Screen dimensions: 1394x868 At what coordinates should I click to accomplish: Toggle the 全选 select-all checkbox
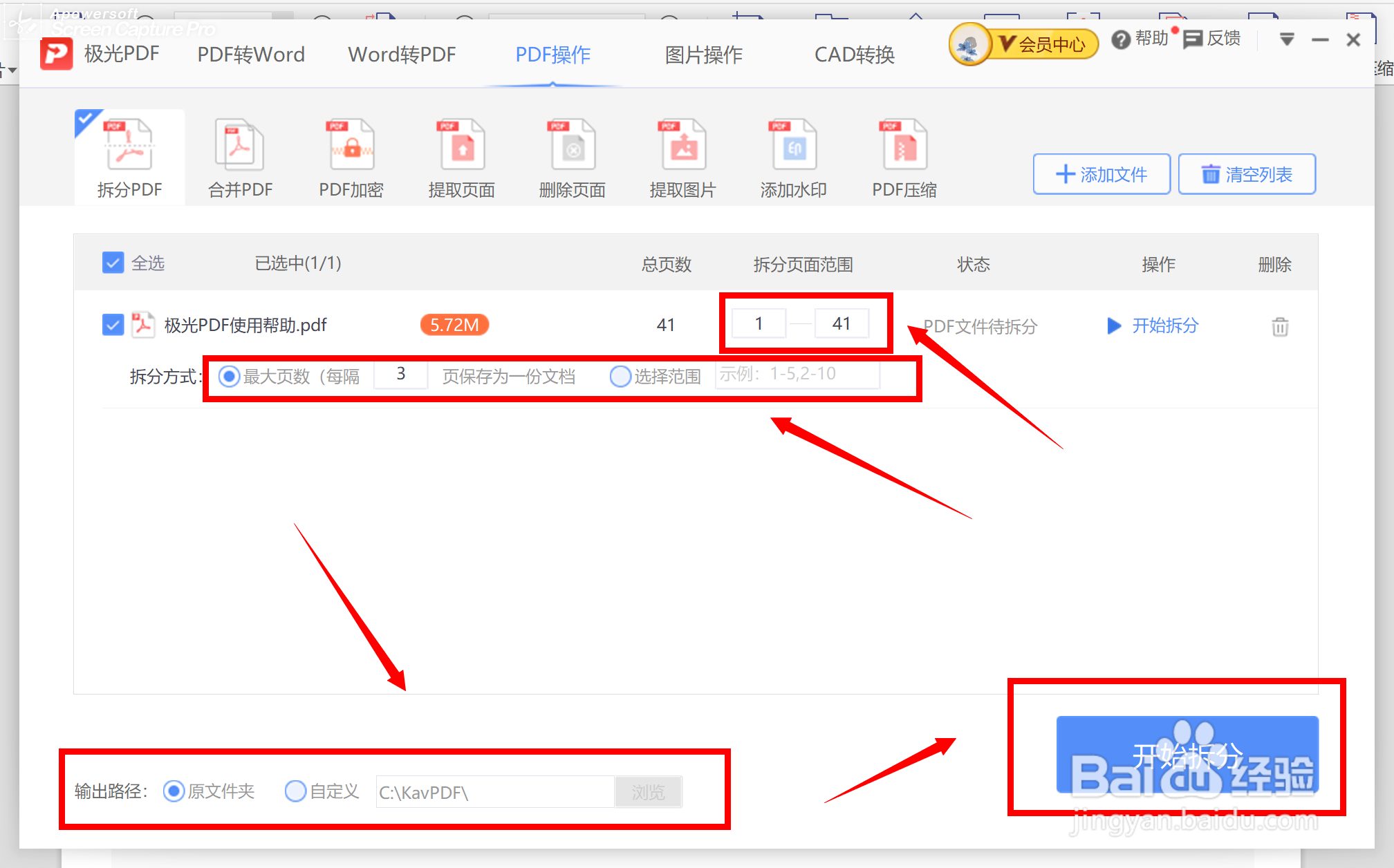113,263
